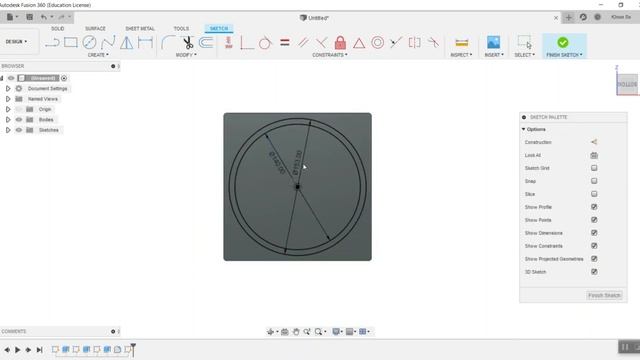The width and height of the screenshot is (640, 360).
Task: Apply the Symmetry constraint
Action: point(414,42)
